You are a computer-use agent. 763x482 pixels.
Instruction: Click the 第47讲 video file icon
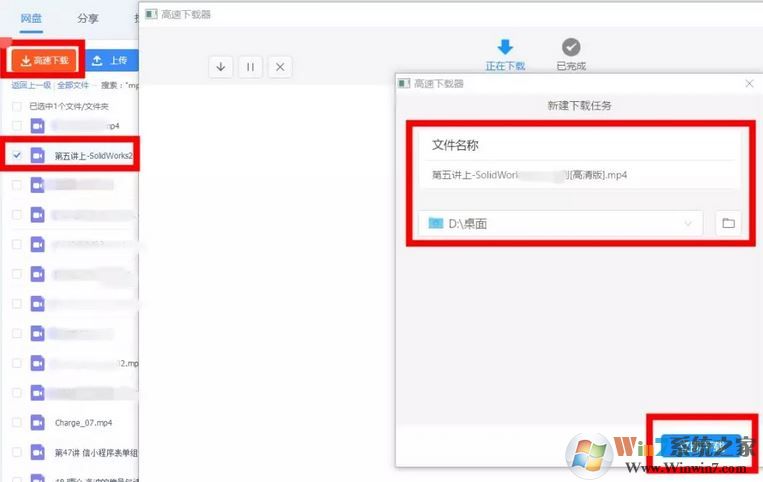pyautogui.click(x=37, y=452)
